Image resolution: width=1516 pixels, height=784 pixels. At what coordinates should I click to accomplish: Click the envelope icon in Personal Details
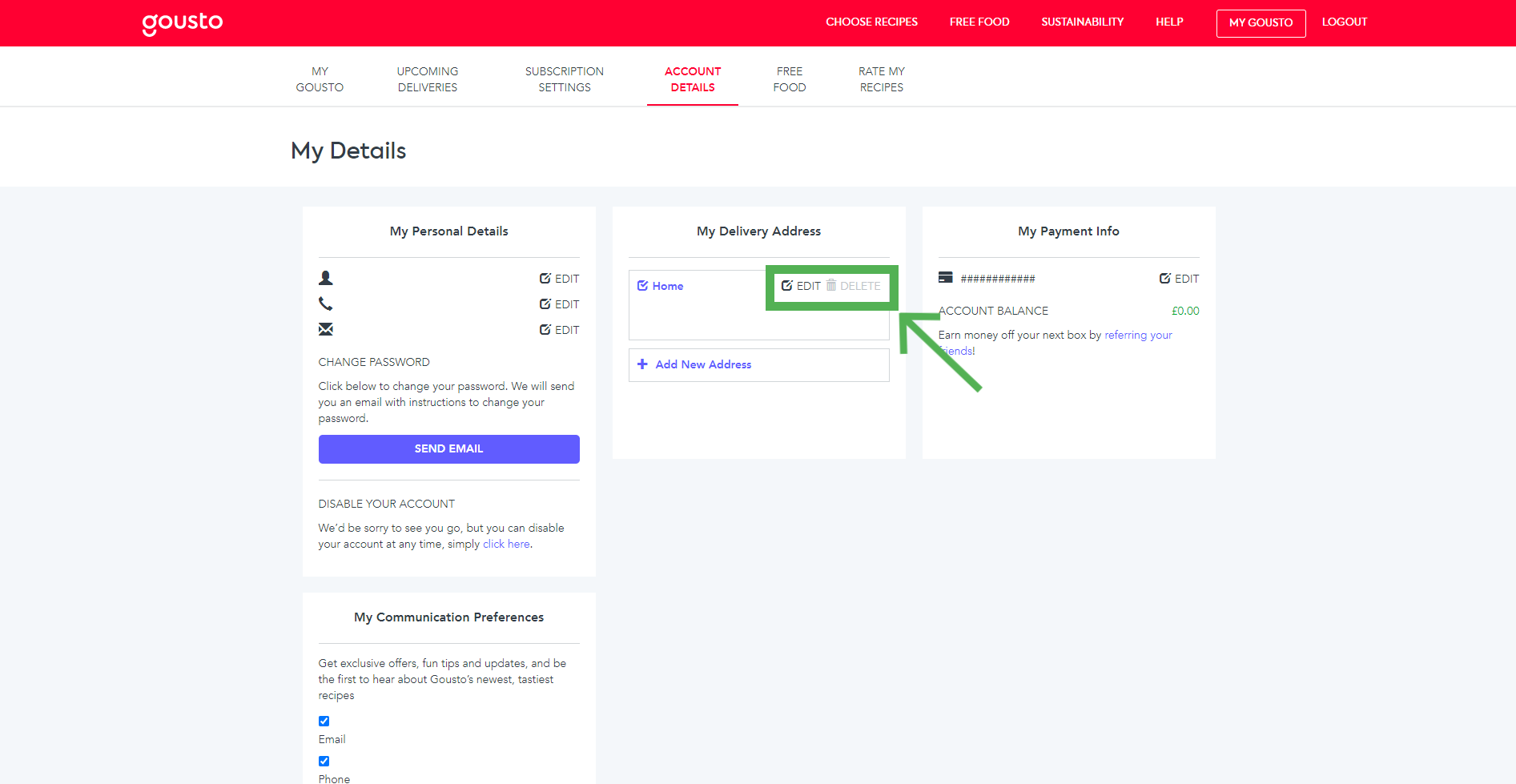(325, 329)
